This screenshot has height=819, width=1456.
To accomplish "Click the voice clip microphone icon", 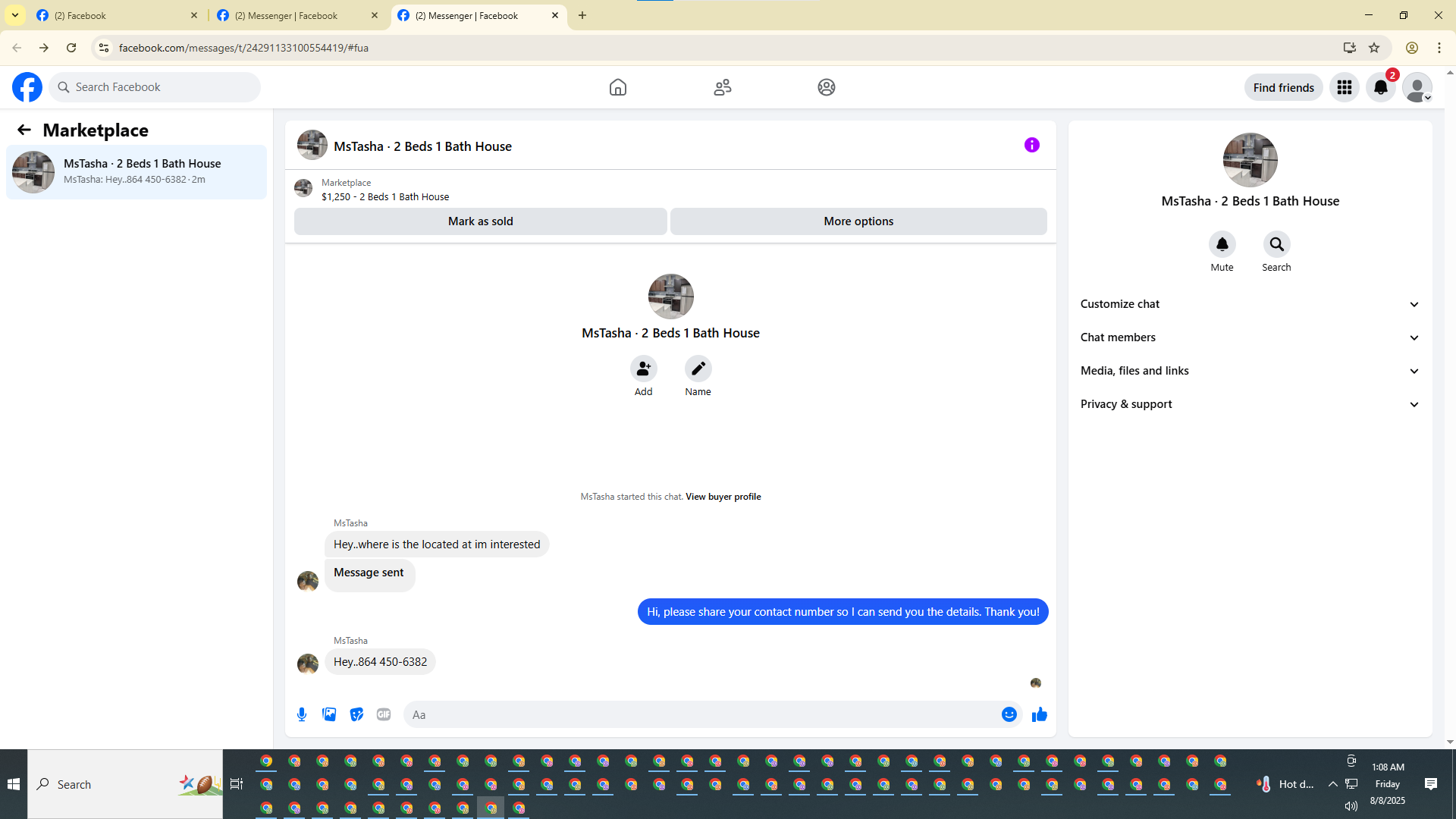I will coord(302,714).
